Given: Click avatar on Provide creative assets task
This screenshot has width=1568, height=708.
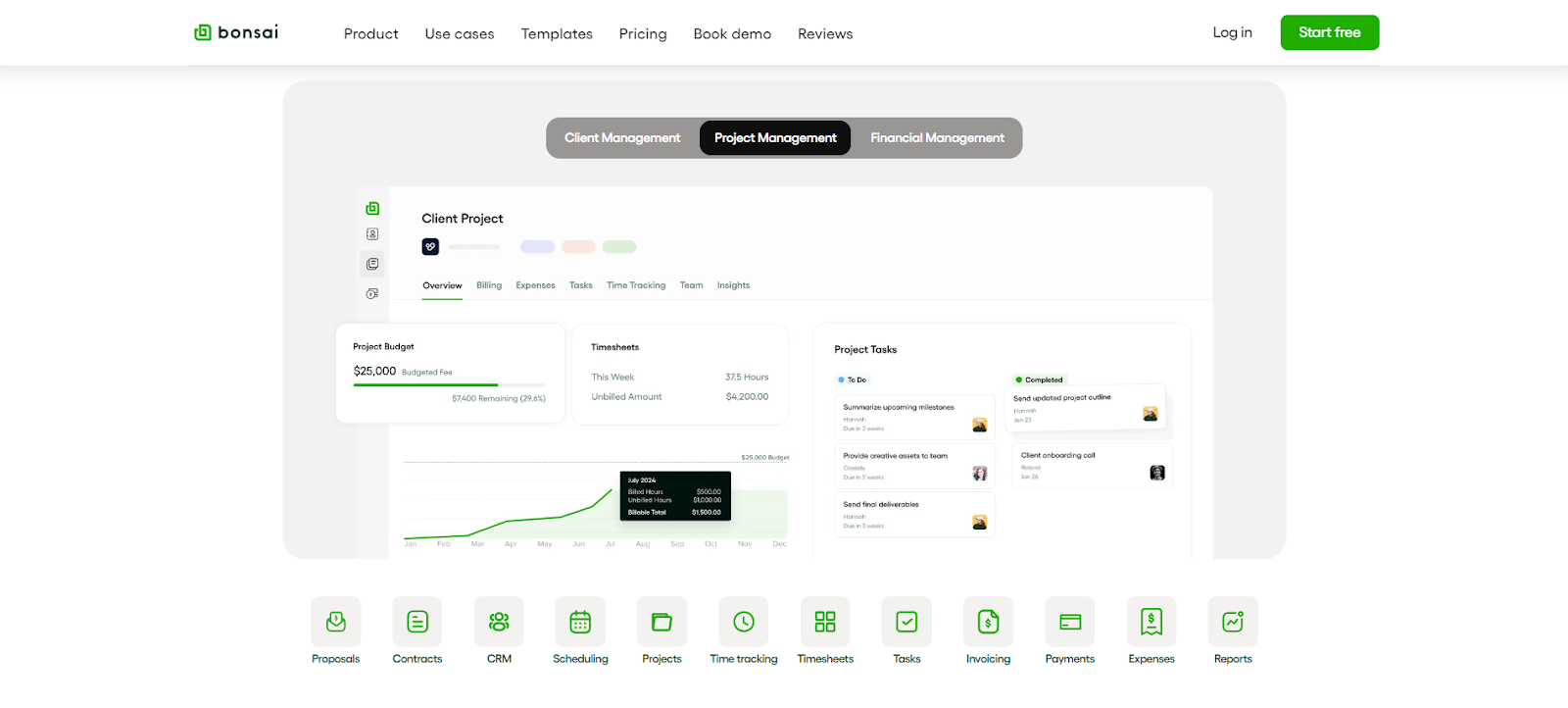Looking at the screenshot, I should pyautogui.click(x=980, y=474).
